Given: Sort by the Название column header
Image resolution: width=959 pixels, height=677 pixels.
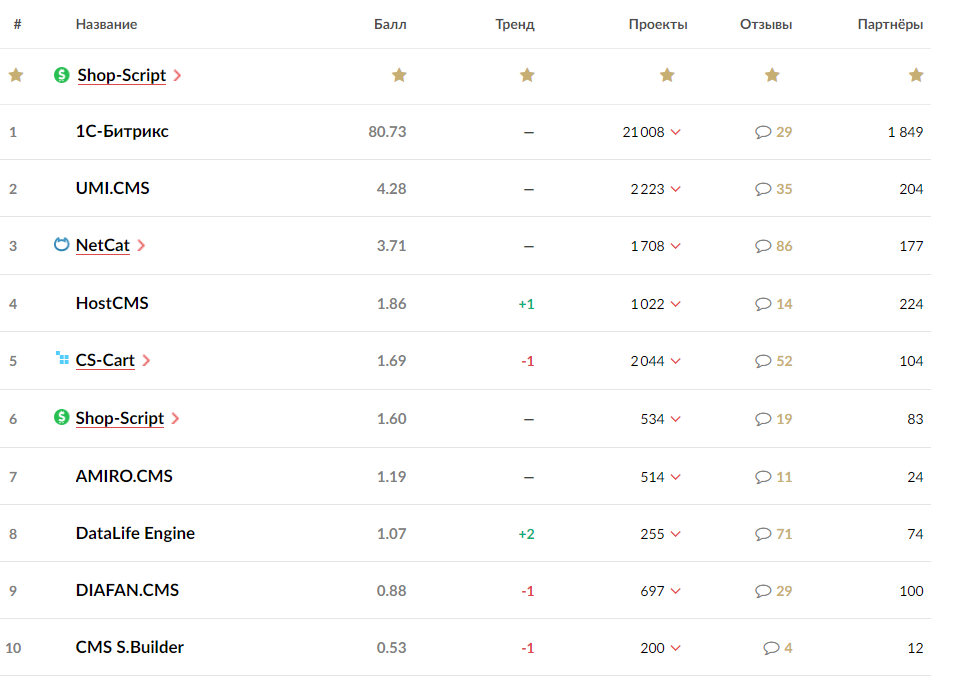Looking at the screenshot, I should tap(106, 24).
